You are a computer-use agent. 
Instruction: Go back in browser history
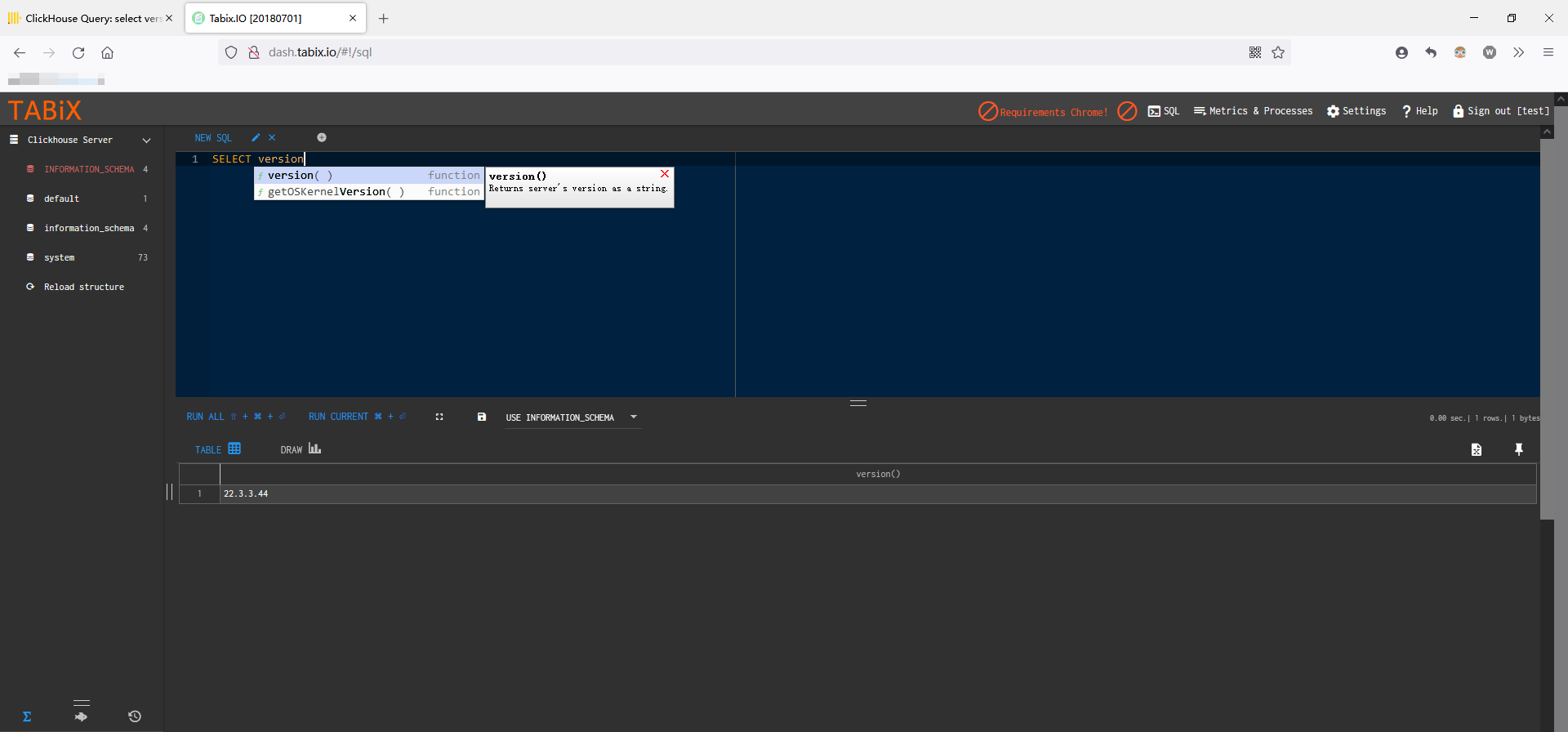click(x=20, y=52)
